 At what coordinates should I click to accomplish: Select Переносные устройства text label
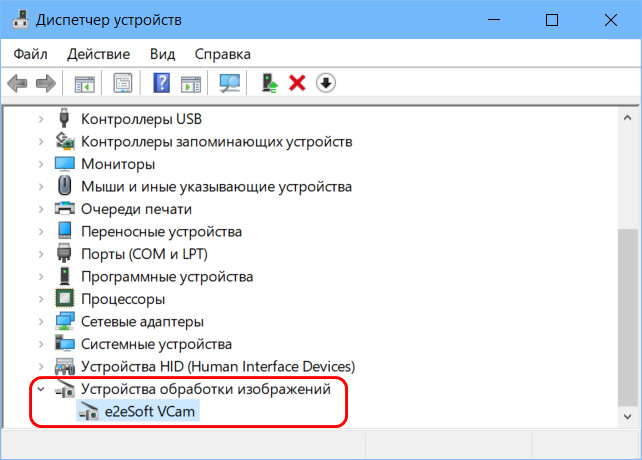pos(161,232)
